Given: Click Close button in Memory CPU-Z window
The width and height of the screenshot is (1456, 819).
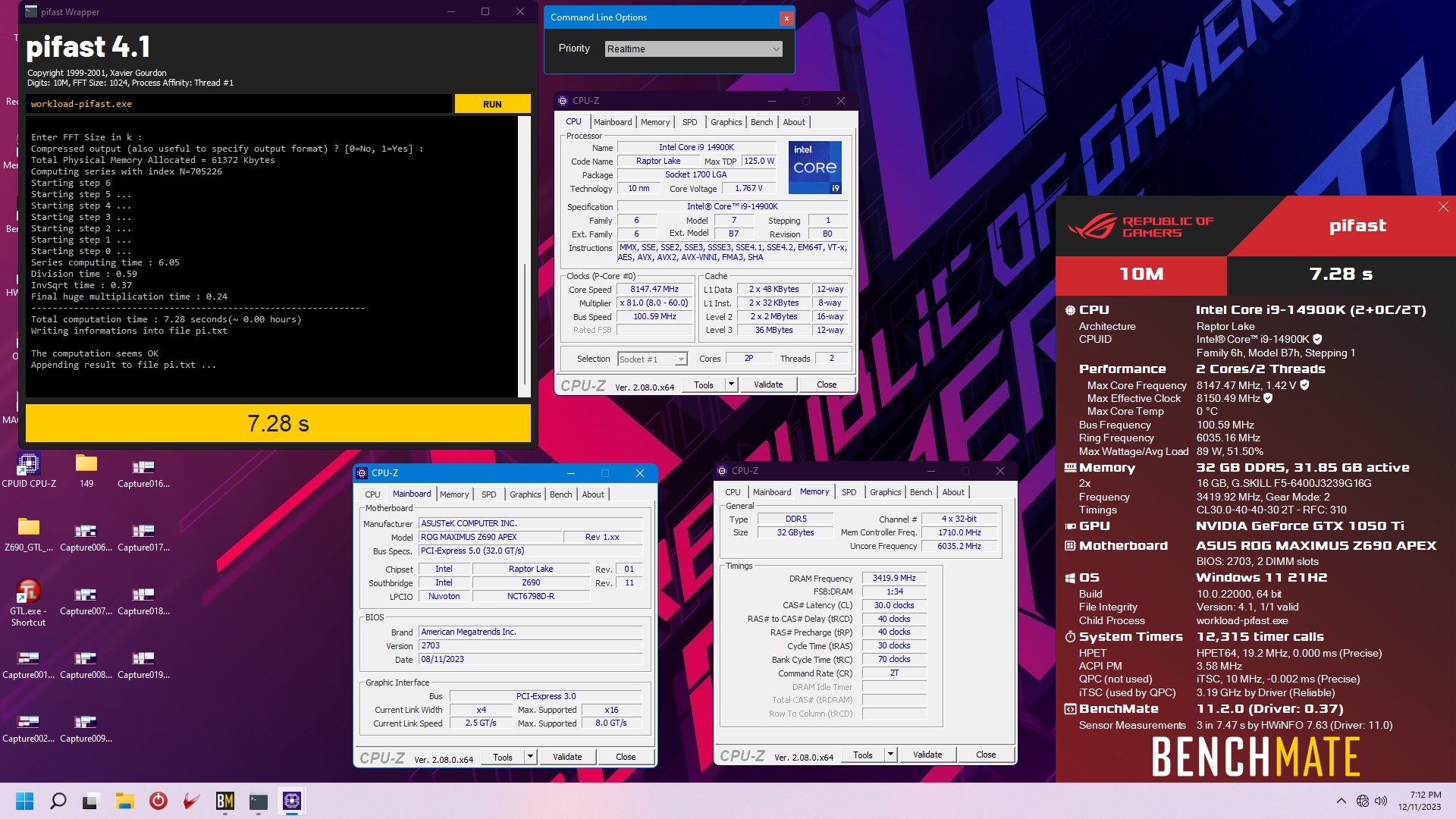Looking at the screenshot, I should tap(986, 755).
